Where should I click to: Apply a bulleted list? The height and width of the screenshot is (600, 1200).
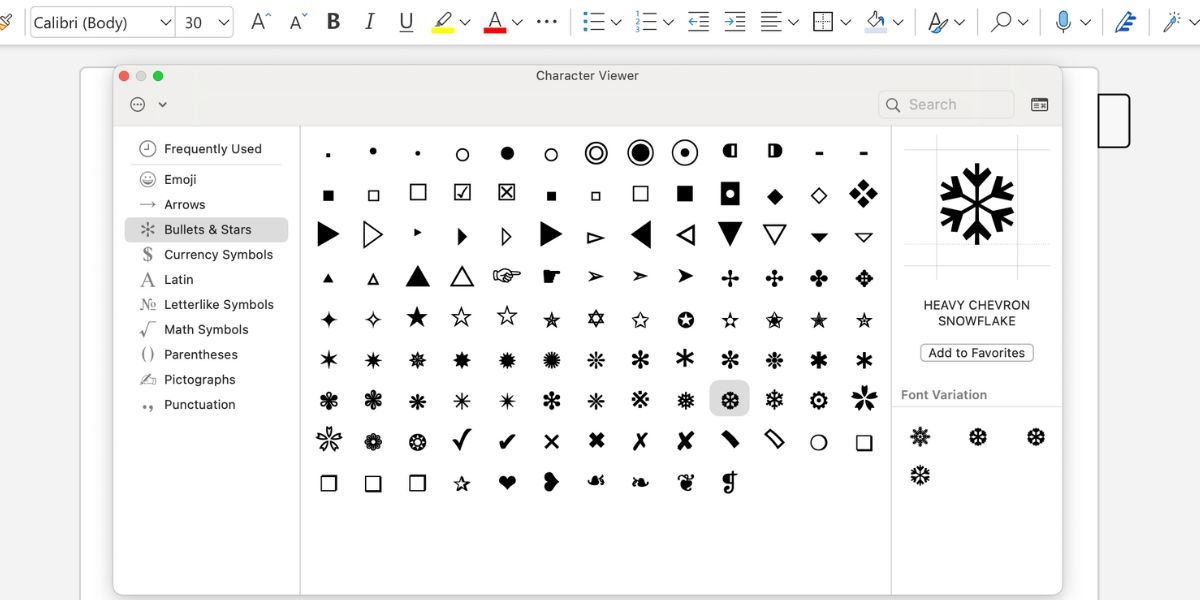[x=592, y=22]
